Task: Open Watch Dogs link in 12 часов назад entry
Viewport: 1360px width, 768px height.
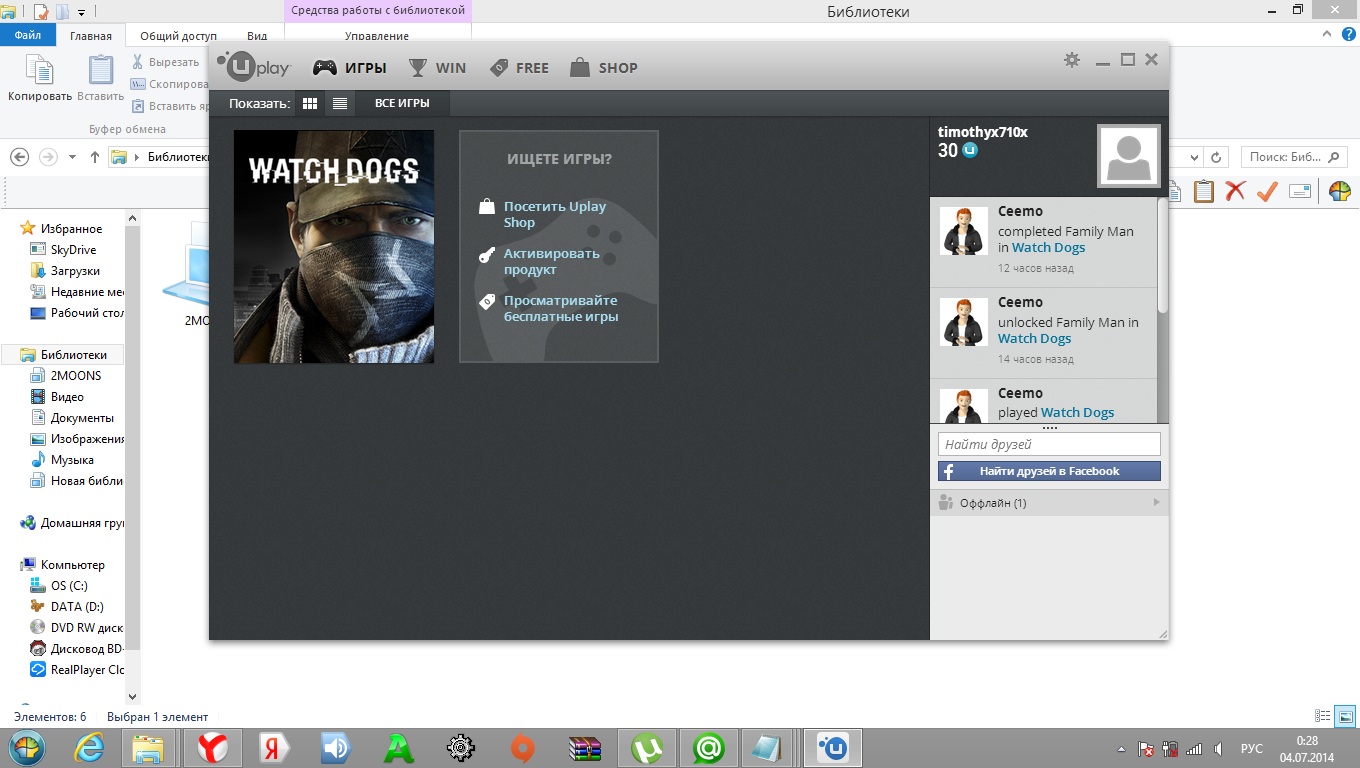Action: coord(1048,247)
